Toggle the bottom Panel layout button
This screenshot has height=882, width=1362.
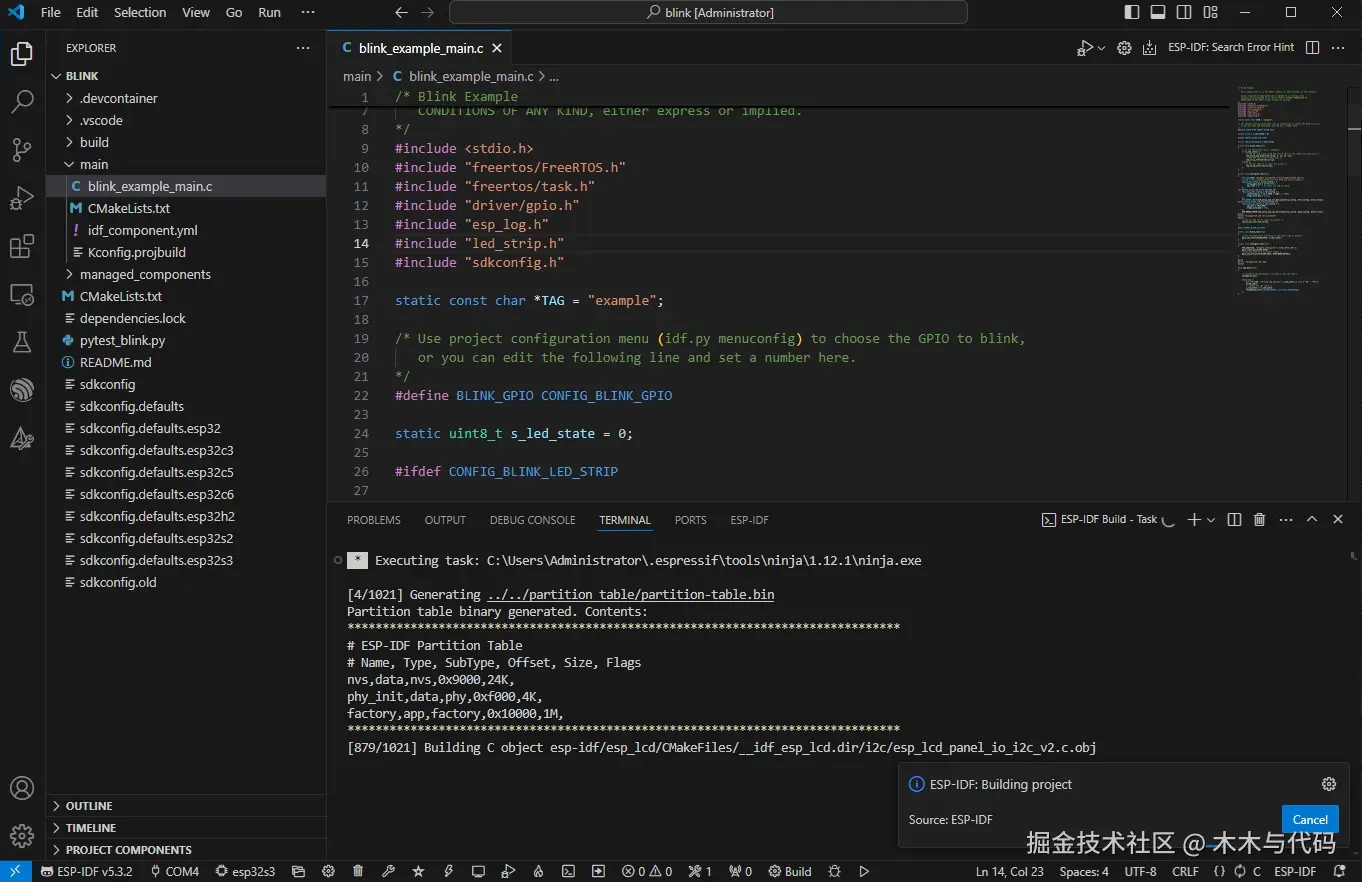(x=1158, y=13)
